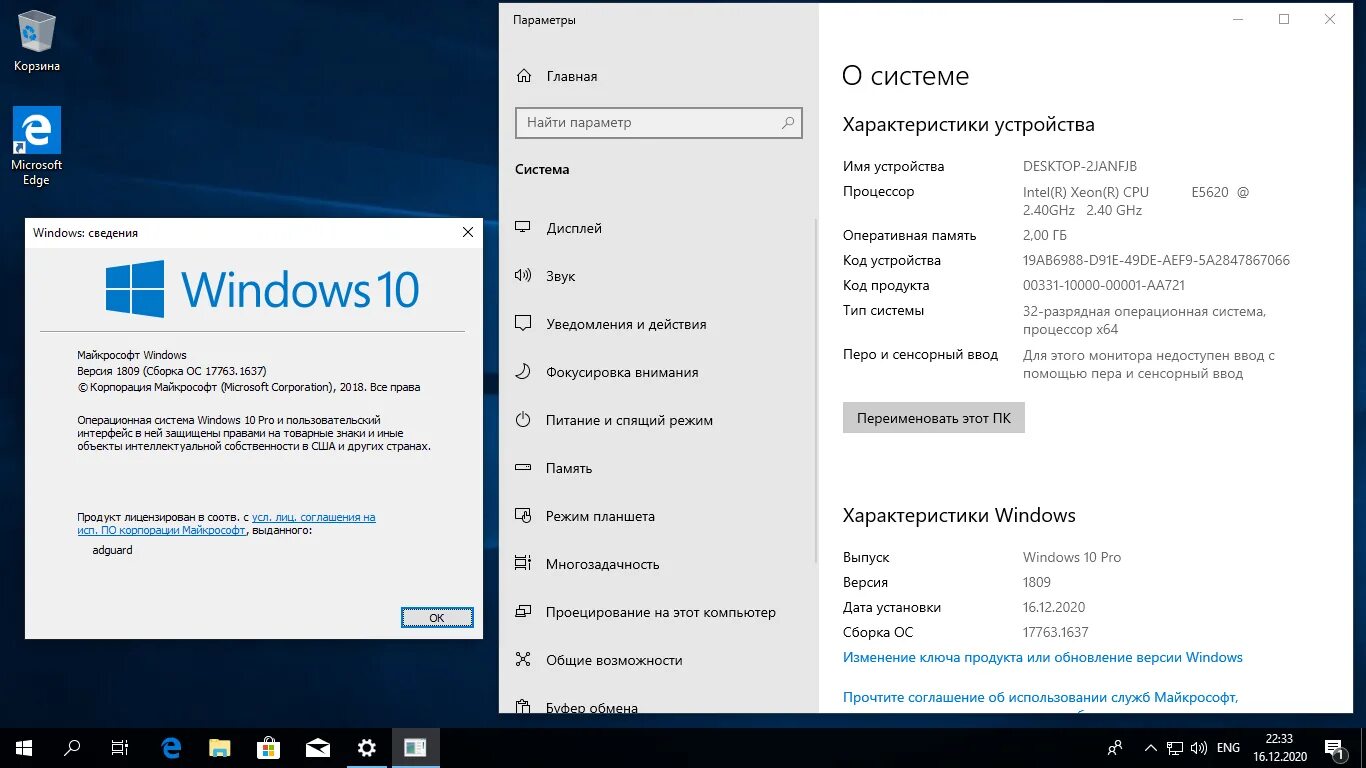Click the build value 17763.1637 in Settings
1366x768 pixels.
coord(1056,632)
